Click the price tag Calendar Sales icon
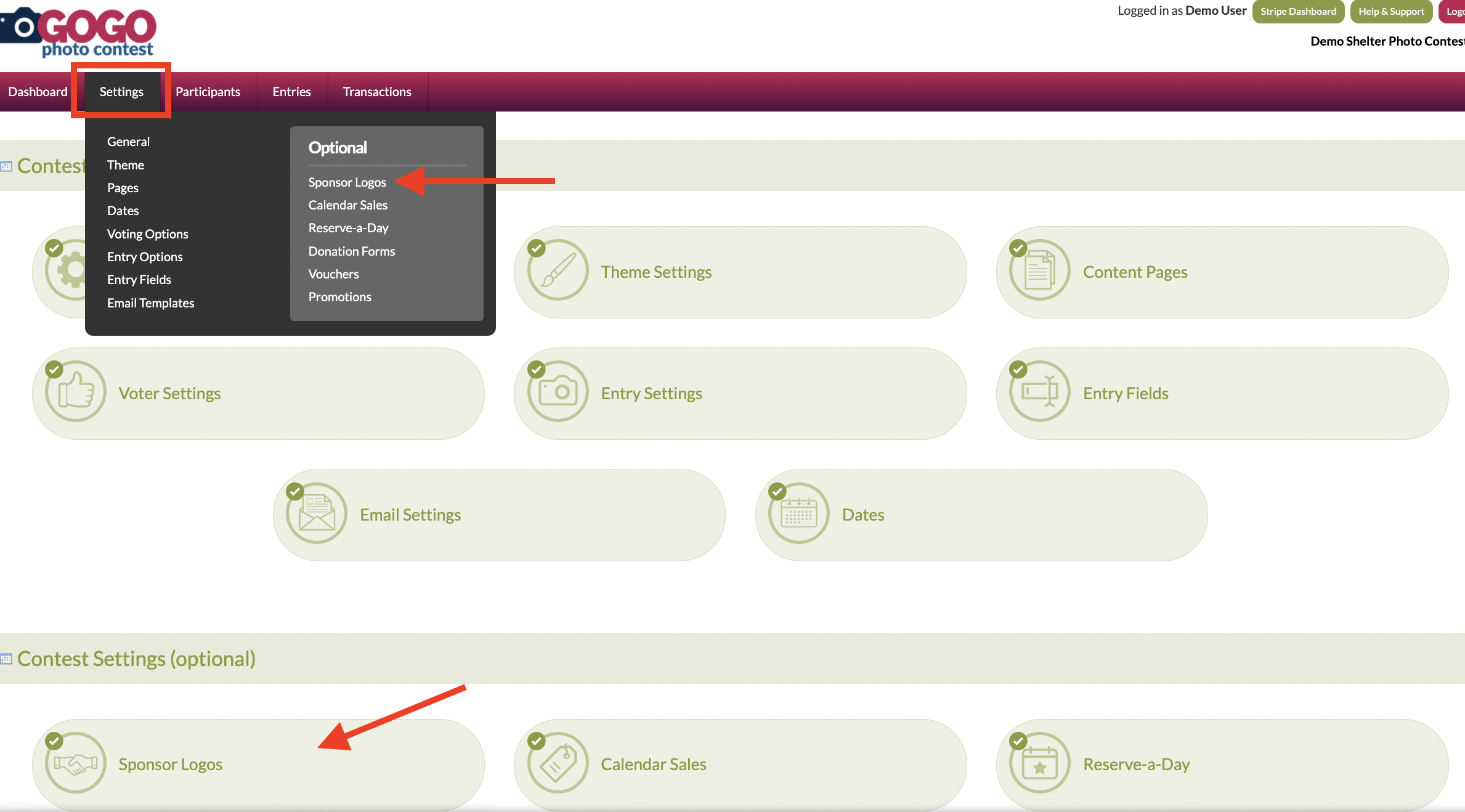 point(558,763)
